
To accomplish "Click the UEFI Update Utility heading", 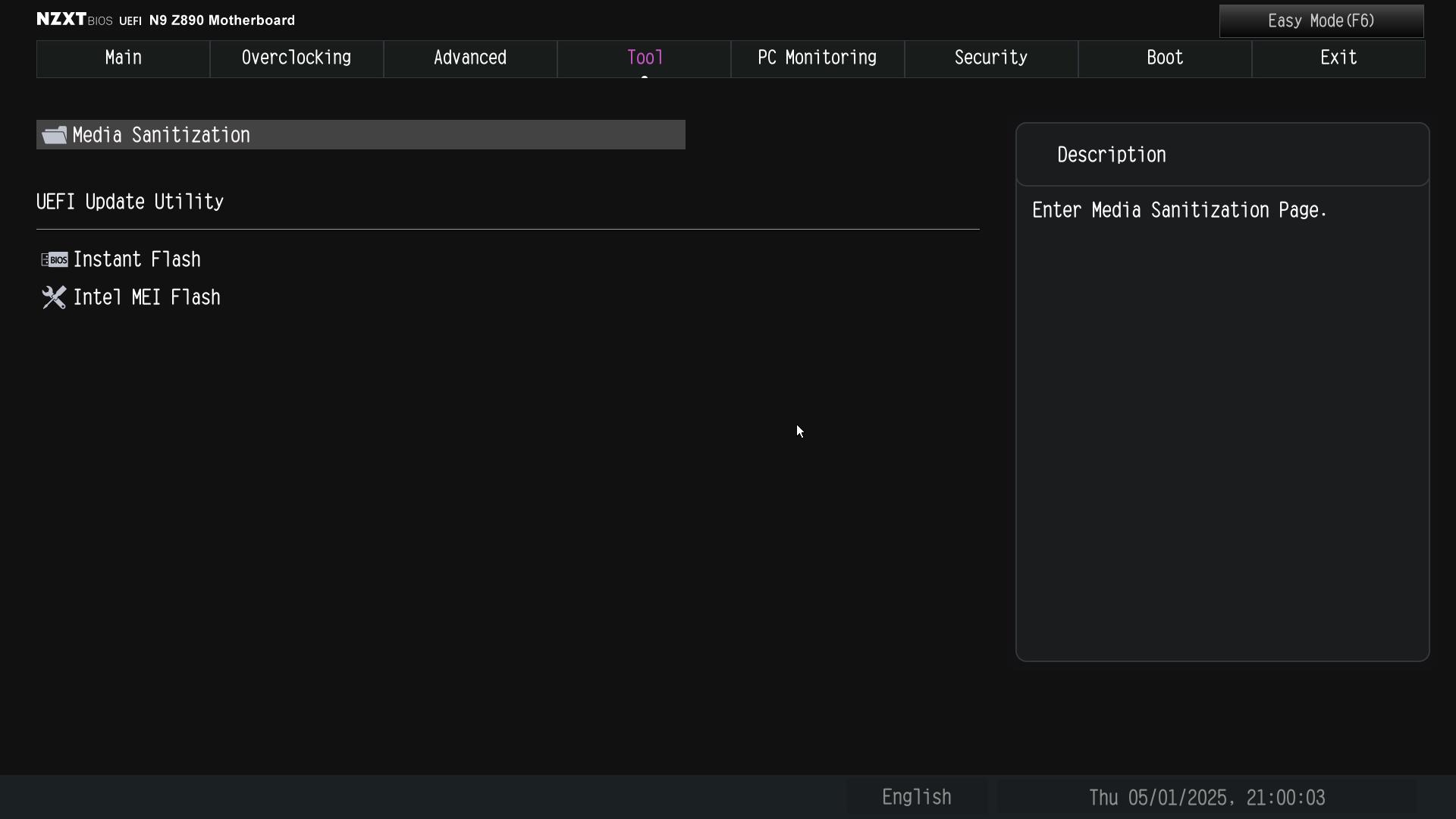I will click(130, 202).
